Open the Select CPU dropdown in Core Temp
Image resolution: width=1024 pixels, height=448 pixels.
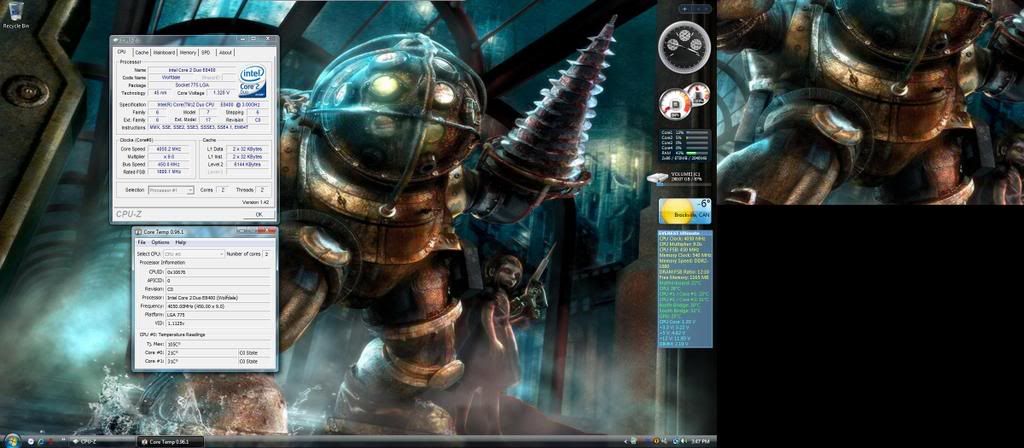[194, 253]
